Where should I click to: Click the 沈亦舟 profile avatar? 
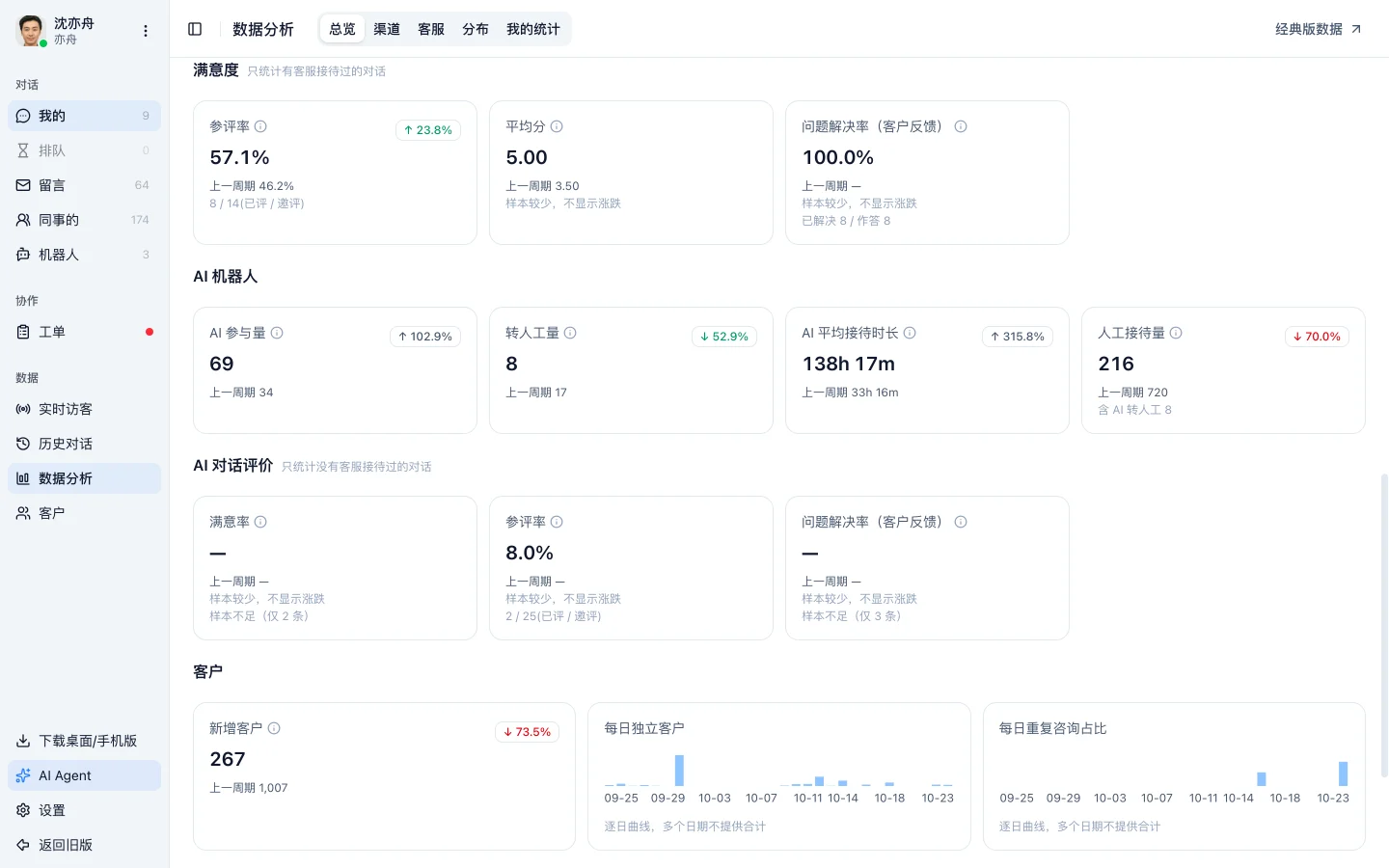pos(32,31)
